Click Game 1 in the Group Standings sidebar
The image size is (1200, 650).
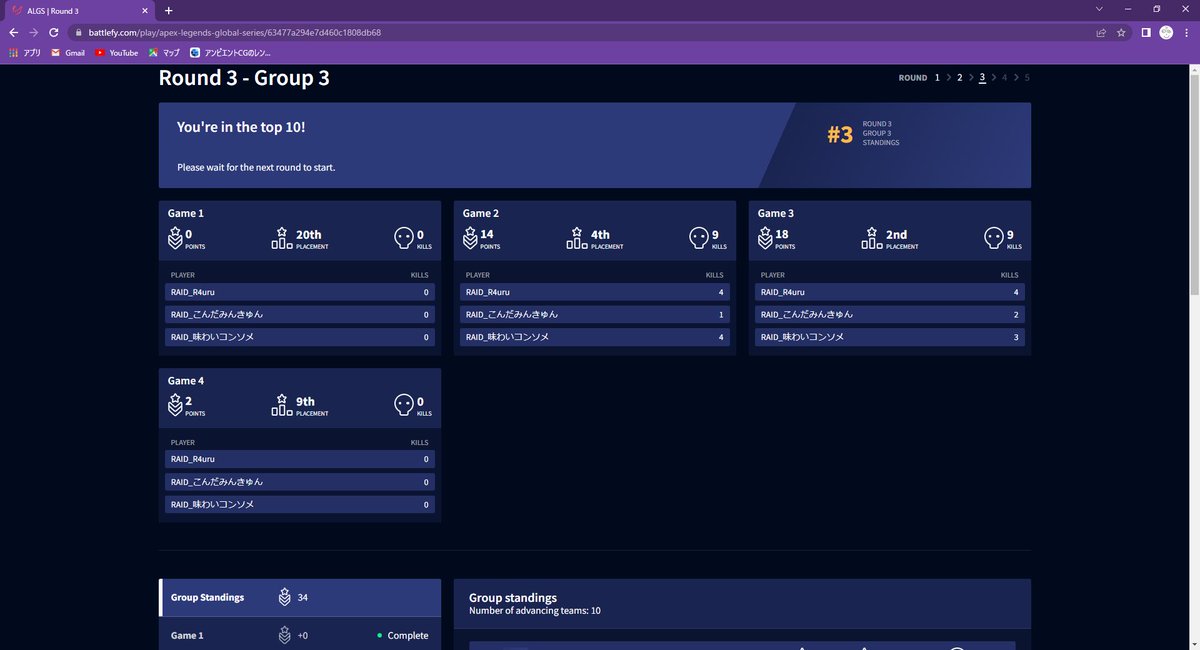pyautogui.click(x=186, y=635)
